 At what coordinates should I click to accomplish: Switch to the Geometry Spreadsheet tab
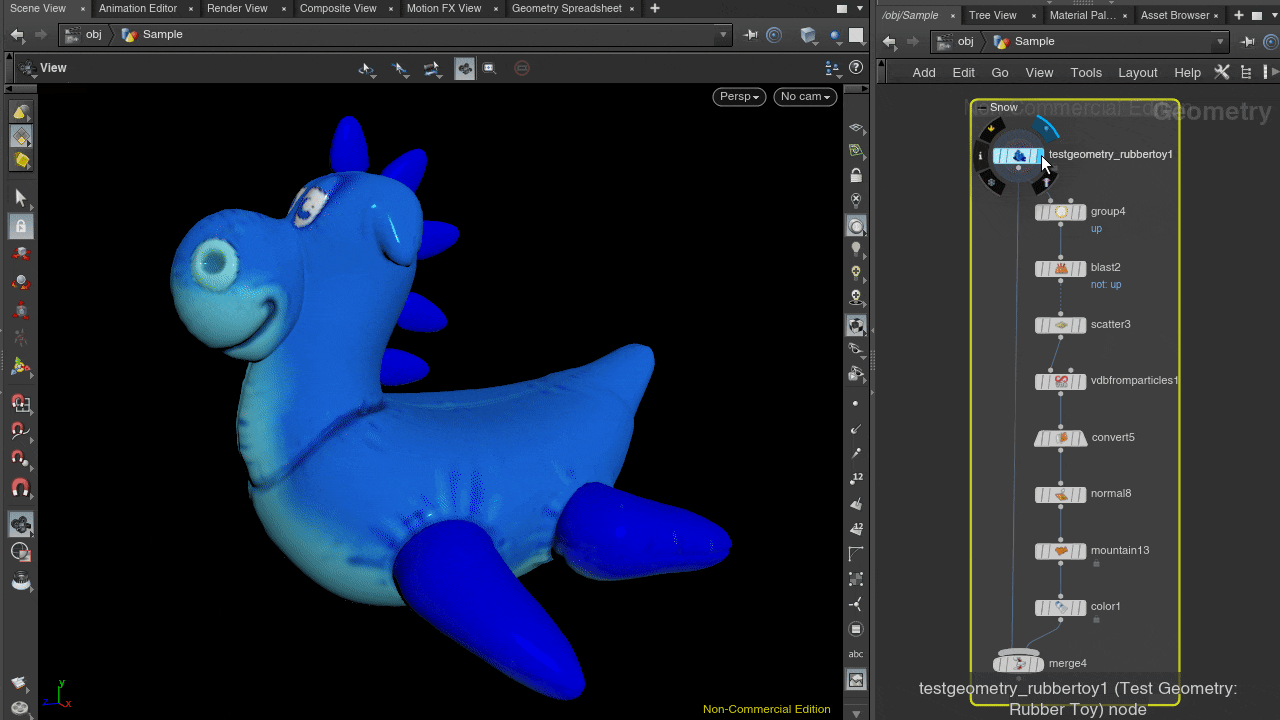click(x=566, y=9)
